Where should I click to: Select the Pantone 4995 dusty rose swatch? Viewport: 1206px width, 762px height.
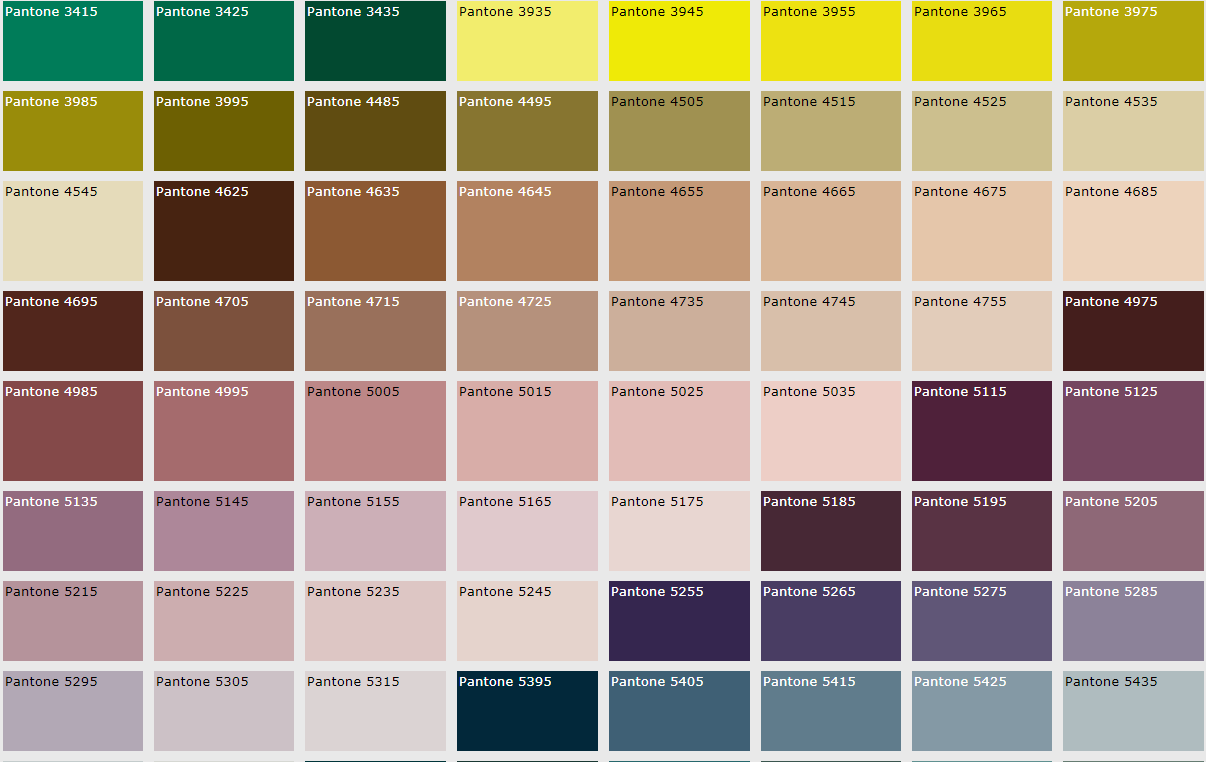[x=224, y=431]
